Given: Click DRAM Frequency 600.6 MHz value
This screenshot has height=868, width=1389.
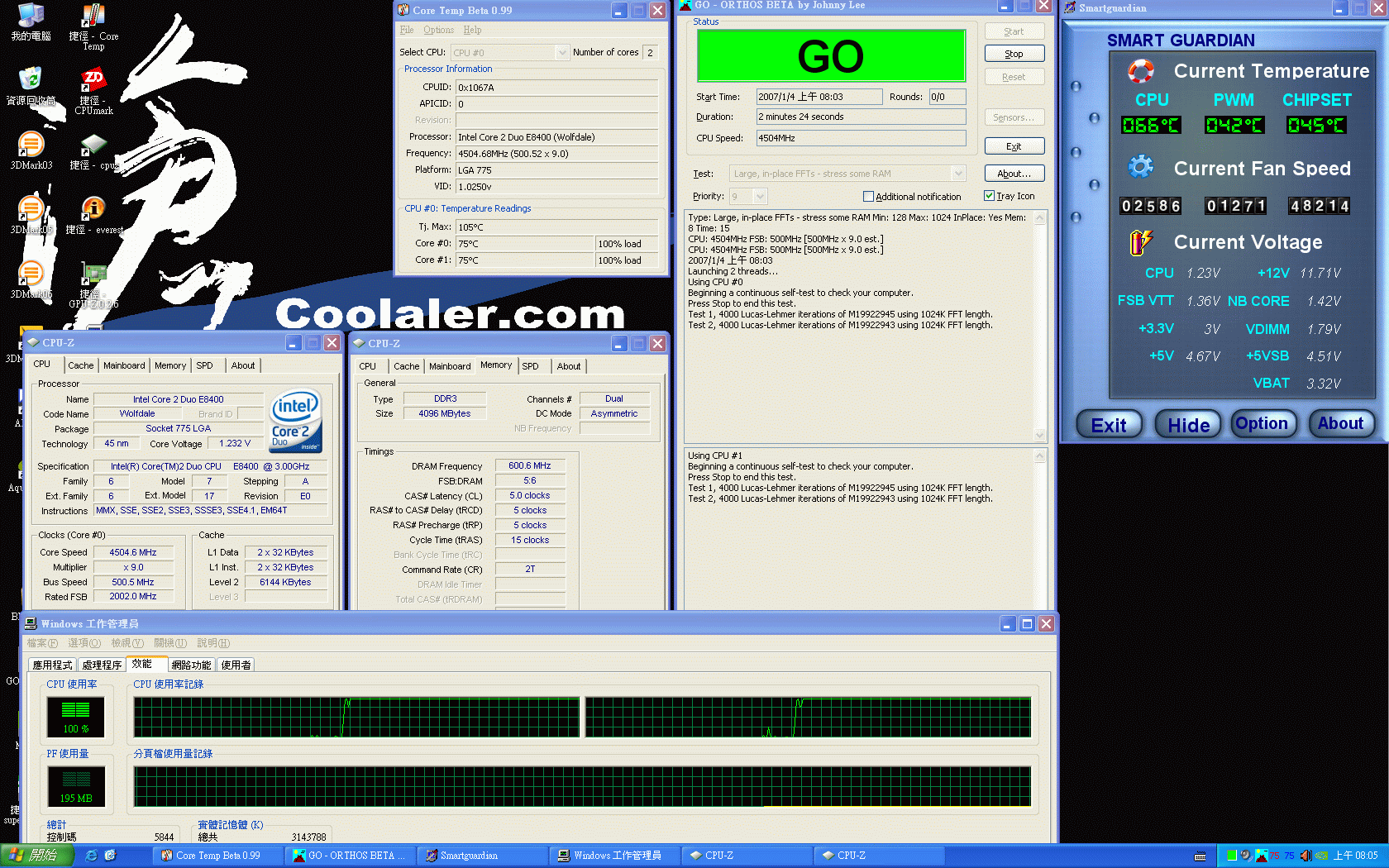Looking at the screenshot, I should 530,466.
